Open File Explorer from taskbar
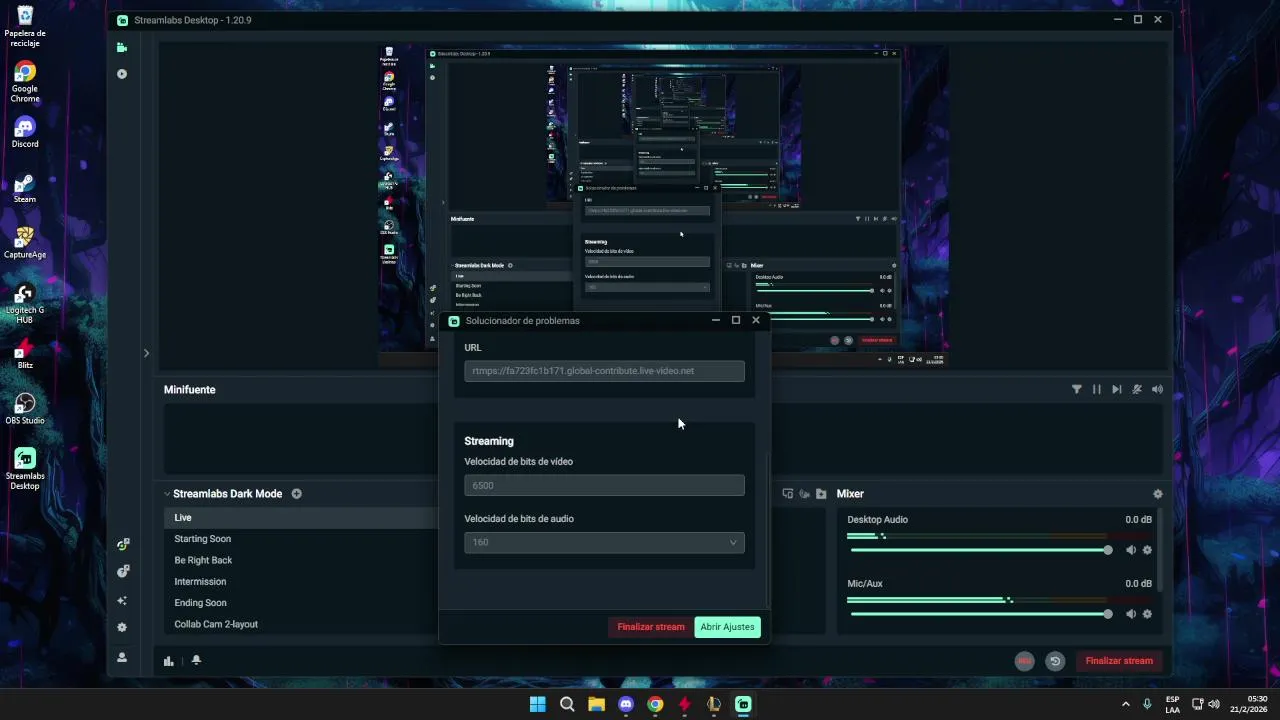 click(596, 704)
